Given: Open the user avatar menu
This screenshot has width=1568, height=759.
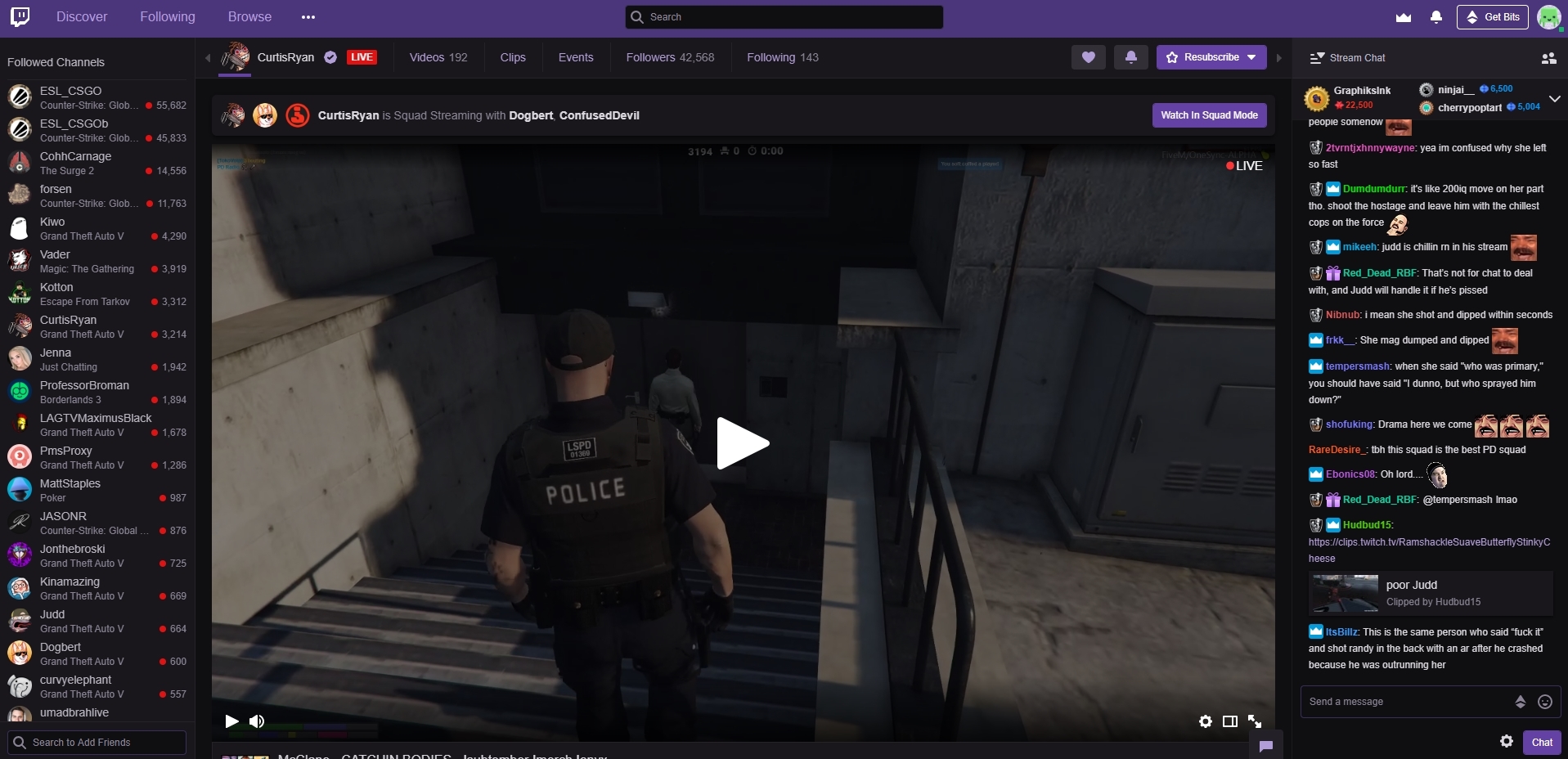Looking at the screenshot, I should coord(1549,17).
